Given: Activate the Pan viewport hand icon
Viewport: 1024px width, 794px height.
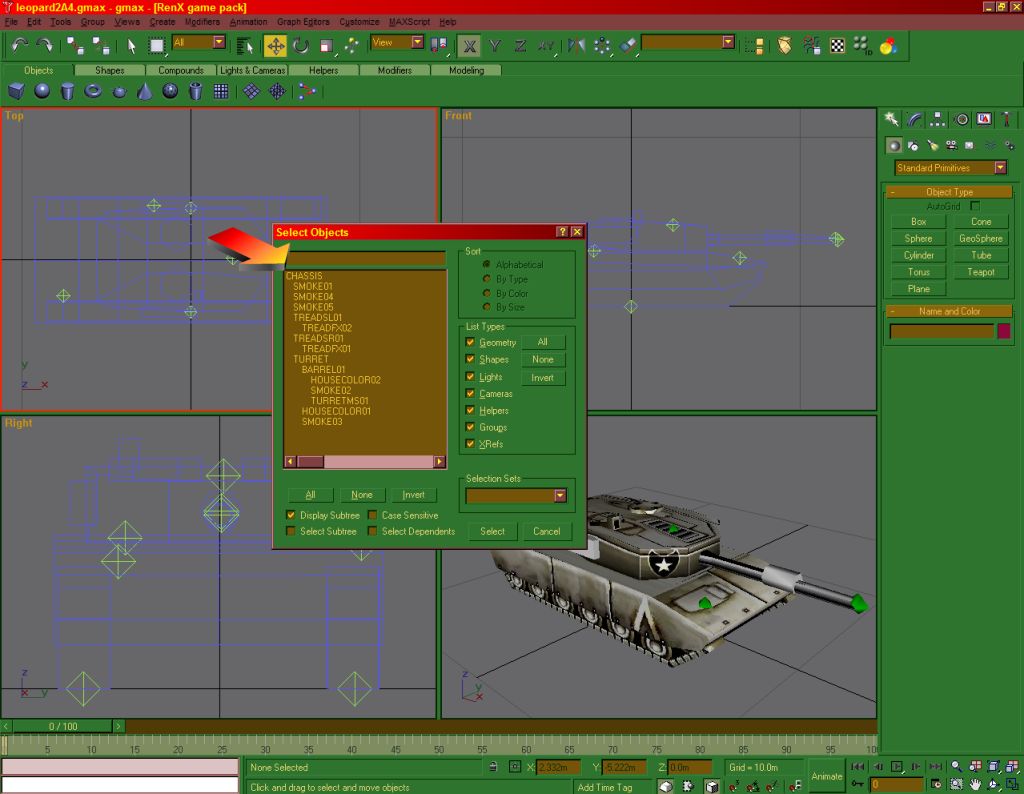Looking at the screenshot, I should [x=974, y=785].
